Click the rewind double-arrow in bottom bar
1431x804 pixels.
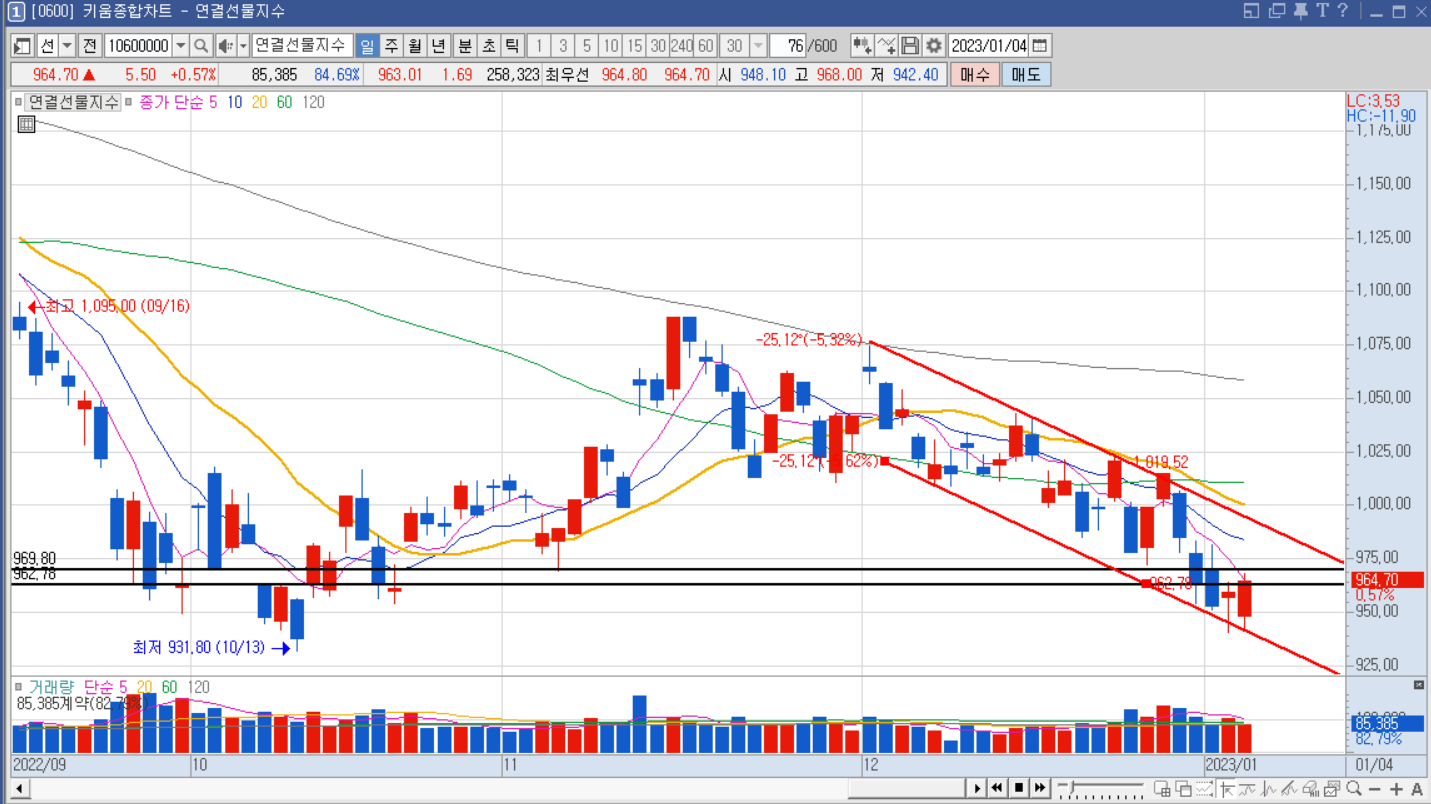click(997, 788)
